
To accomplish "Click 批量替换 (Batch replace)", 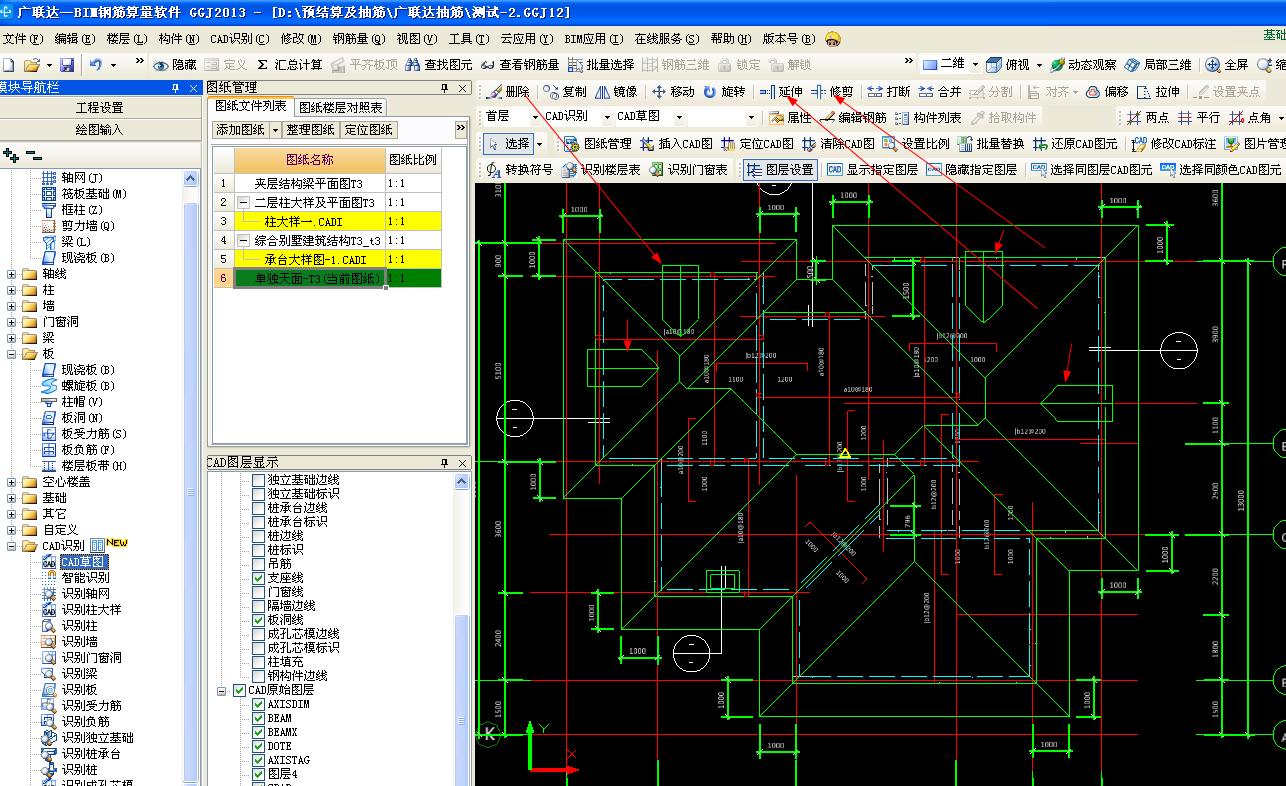I will coord(991,143).
